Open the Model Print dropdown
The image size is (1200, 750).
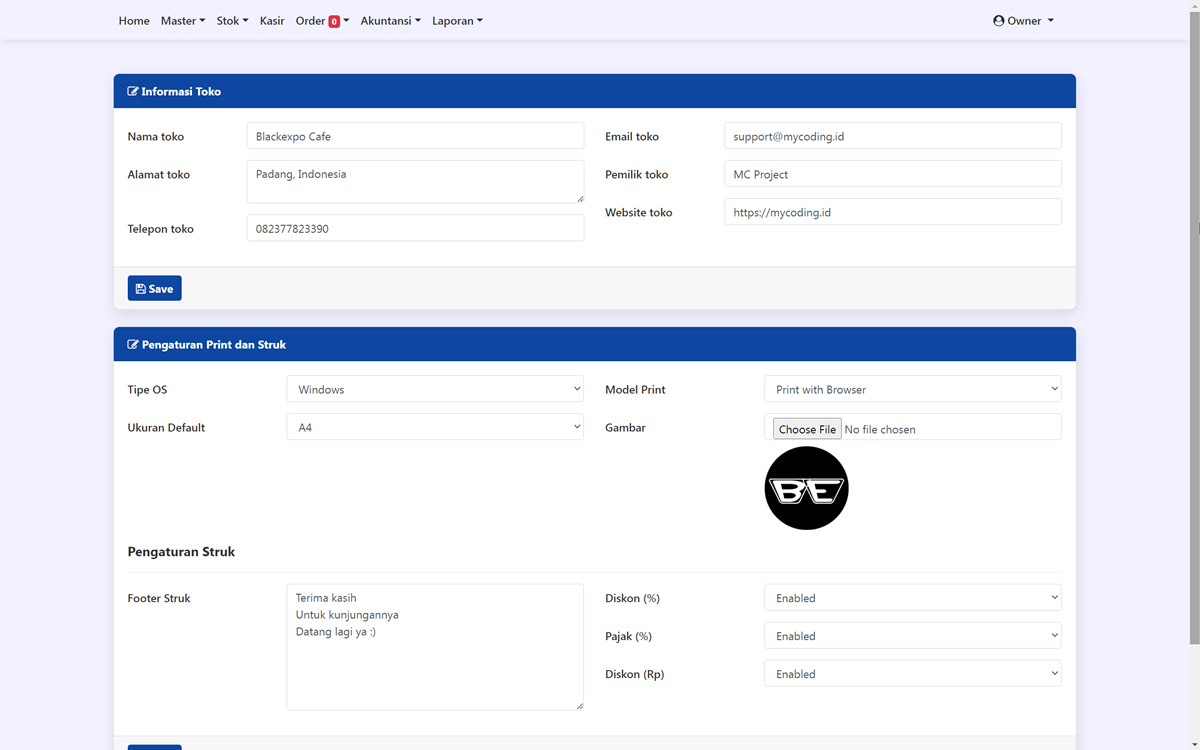click(912, 389)
